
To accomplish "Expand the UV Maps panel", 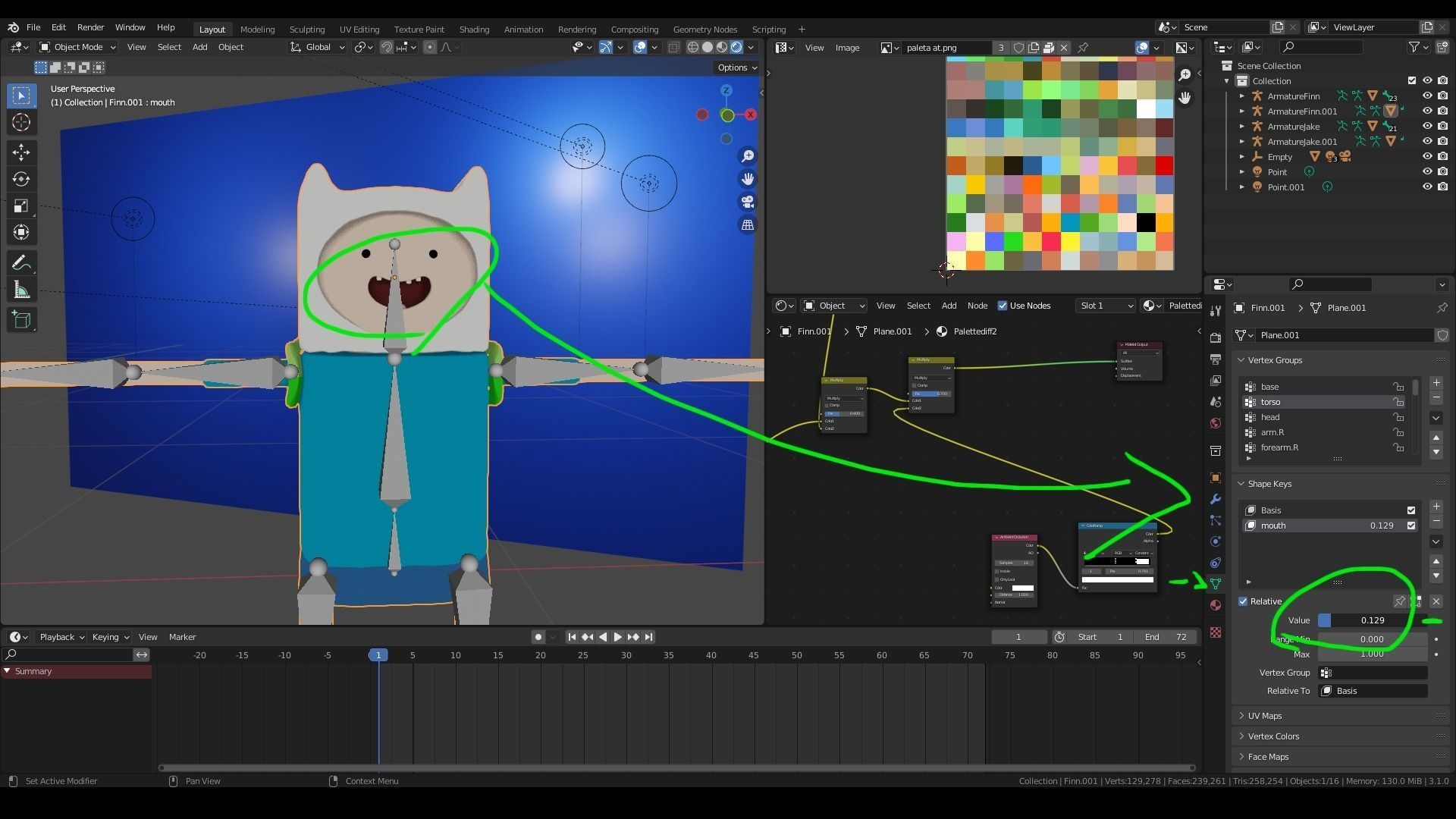I will click(1264, 716).
